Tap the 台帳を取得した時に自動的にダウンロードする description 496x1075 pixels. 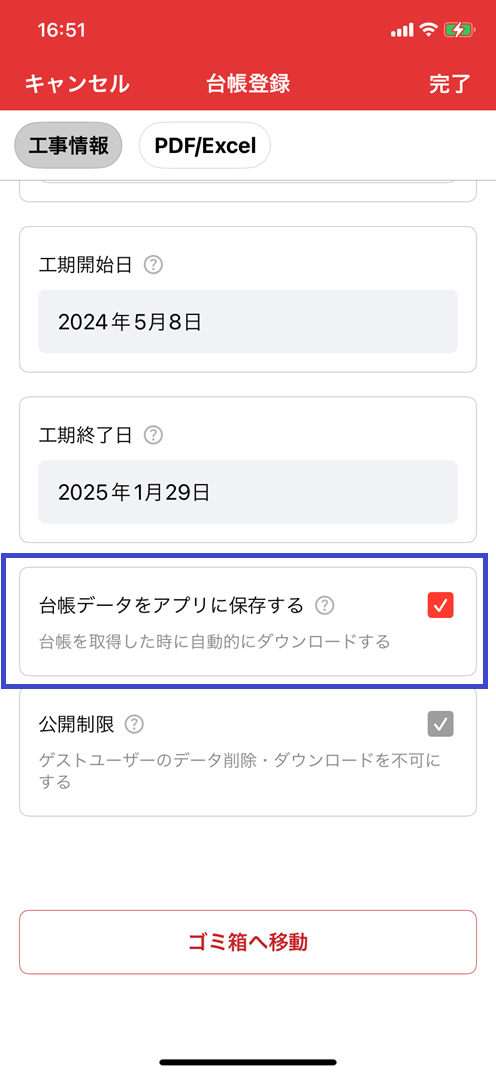point(214,642)
